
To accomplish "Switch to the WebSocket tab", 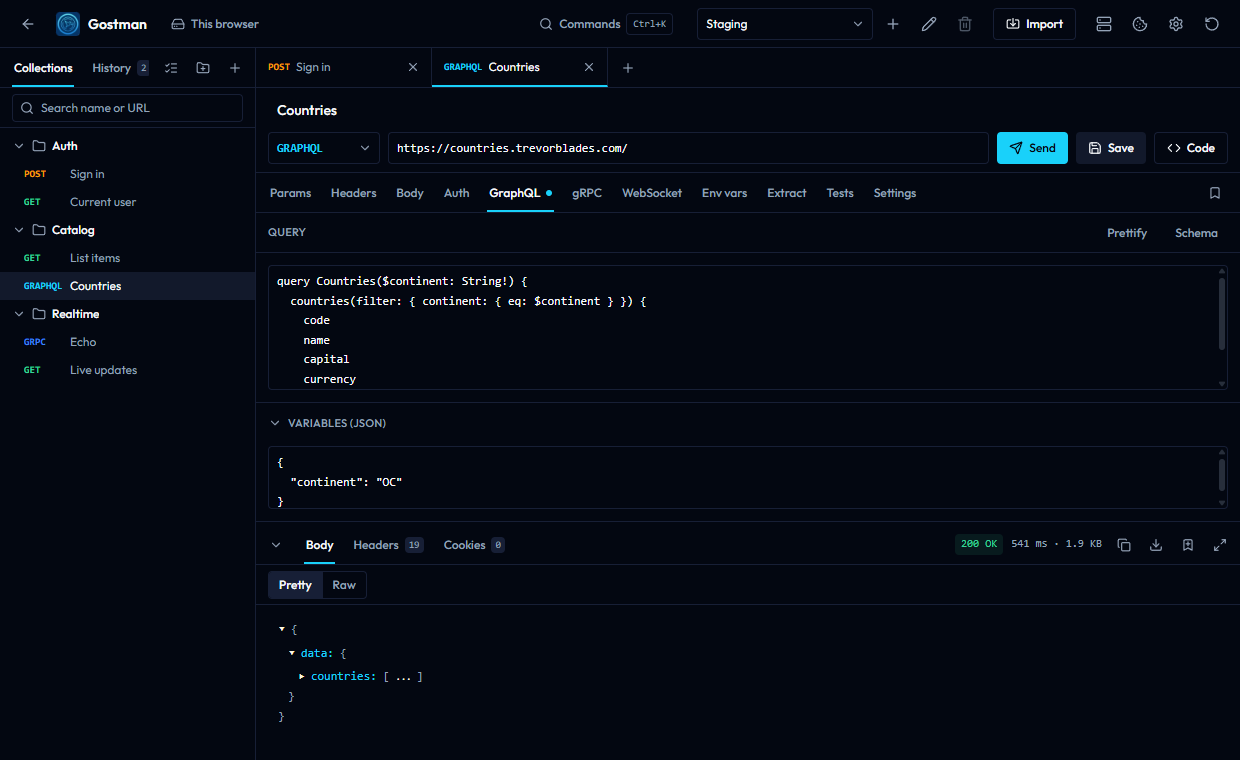I will 652,193.
